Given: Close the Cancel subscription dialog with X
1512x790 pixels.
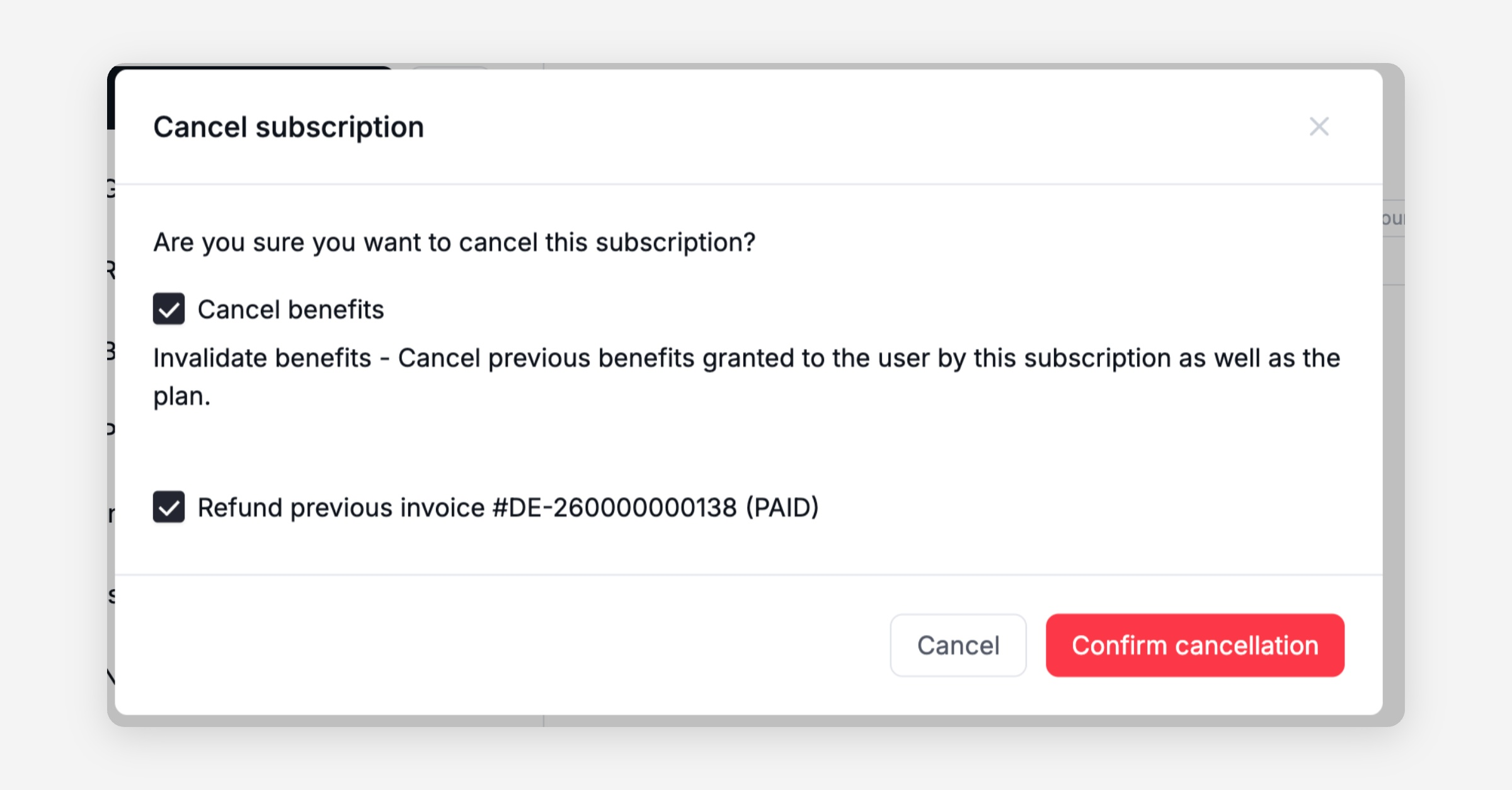Looking at the screenshot, I should [1319, 127].
